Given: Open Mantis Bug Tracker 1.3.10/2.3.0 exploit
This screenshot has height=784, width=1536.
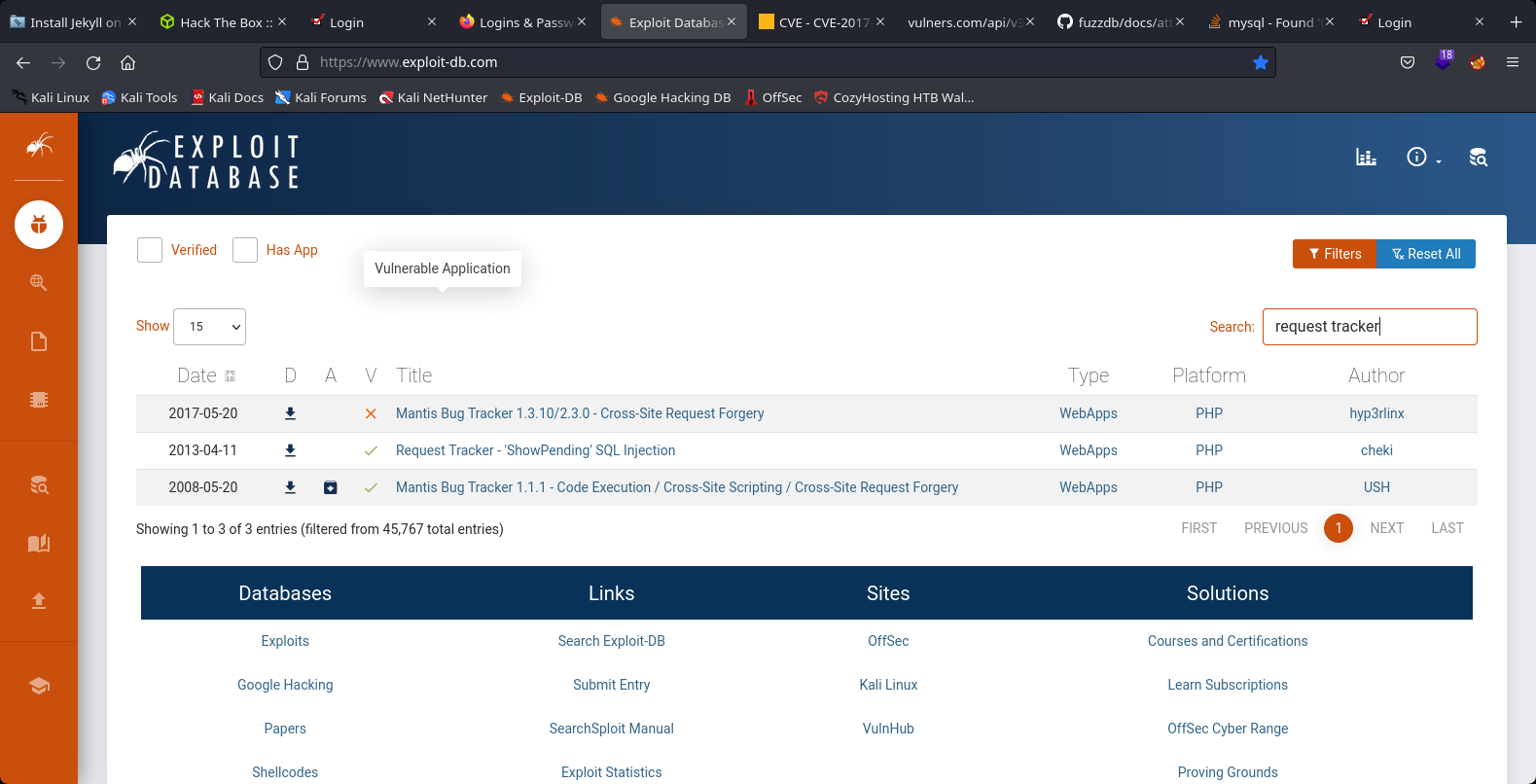Looking at the screenshot, I should pos(580,413).
